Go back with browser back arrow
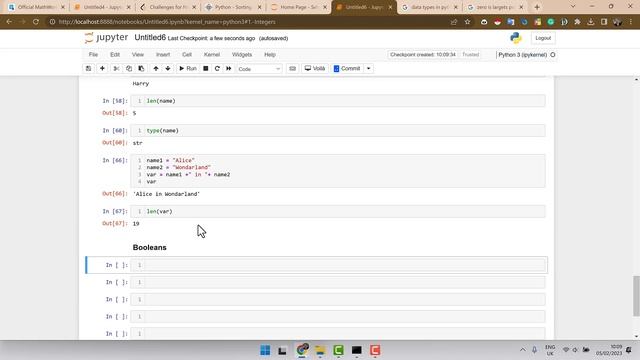 coord(9,22)
